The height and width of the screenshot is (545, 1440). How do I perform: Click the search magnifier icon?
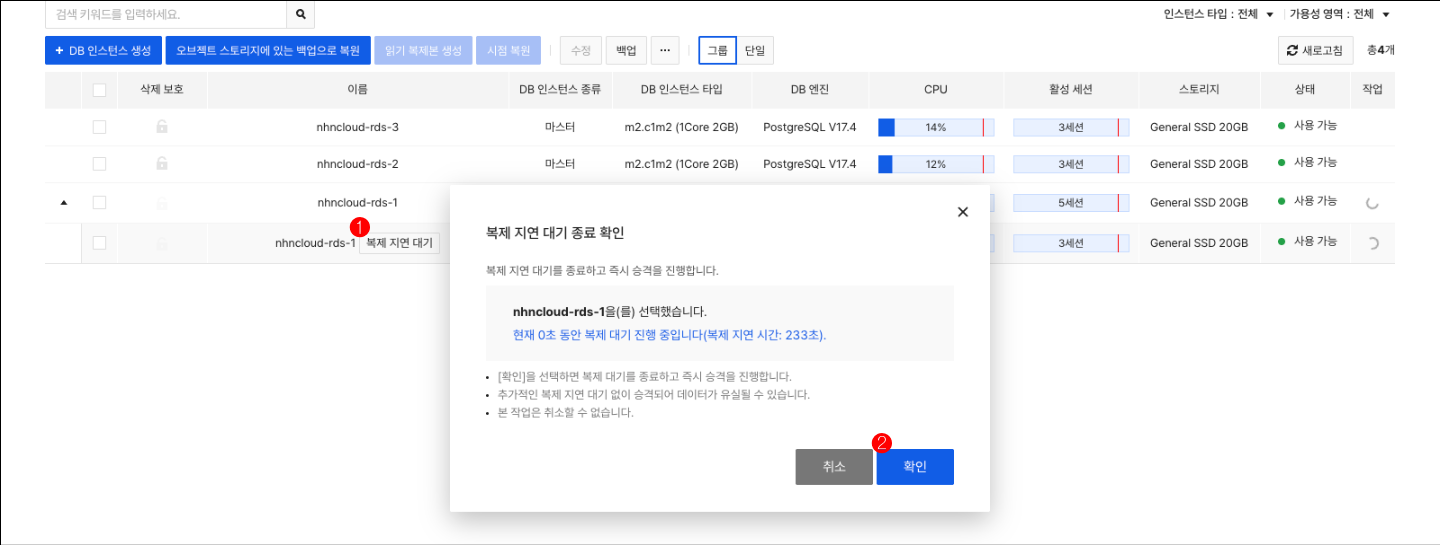(x=300, y=15)
